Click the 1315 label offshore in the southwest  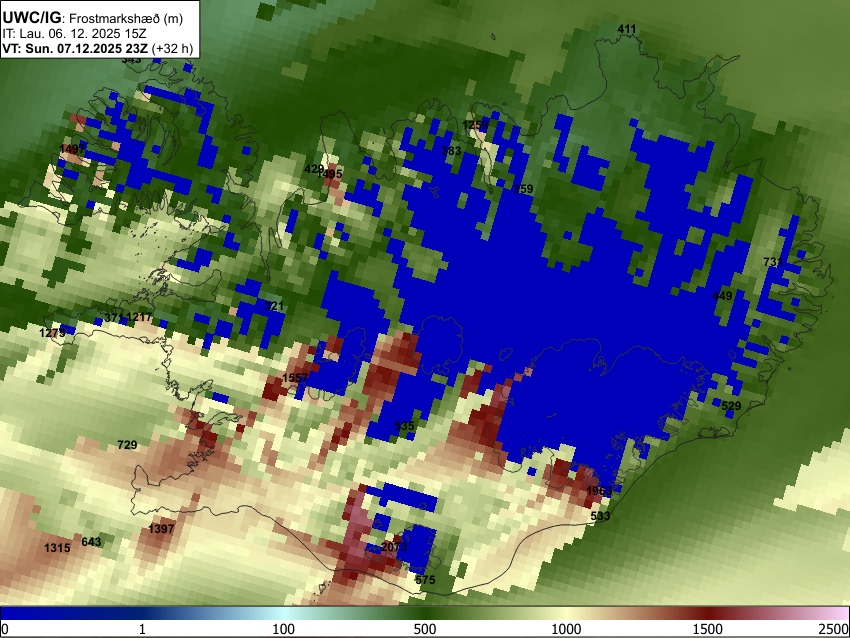pyautogui.click(x=57, y=548)
